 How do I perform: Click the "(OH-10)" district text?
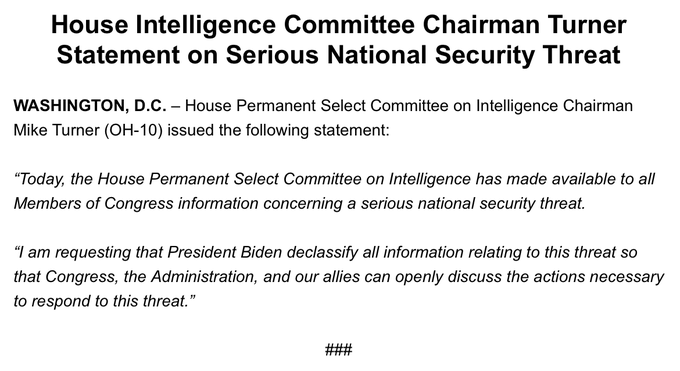pos(133,130)
